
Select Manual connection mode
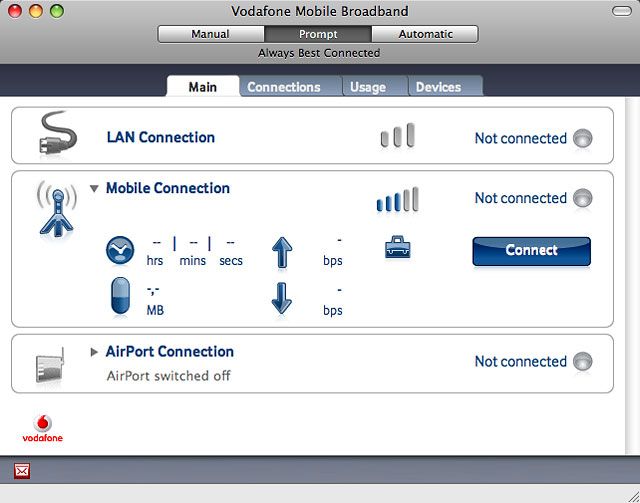210,34
